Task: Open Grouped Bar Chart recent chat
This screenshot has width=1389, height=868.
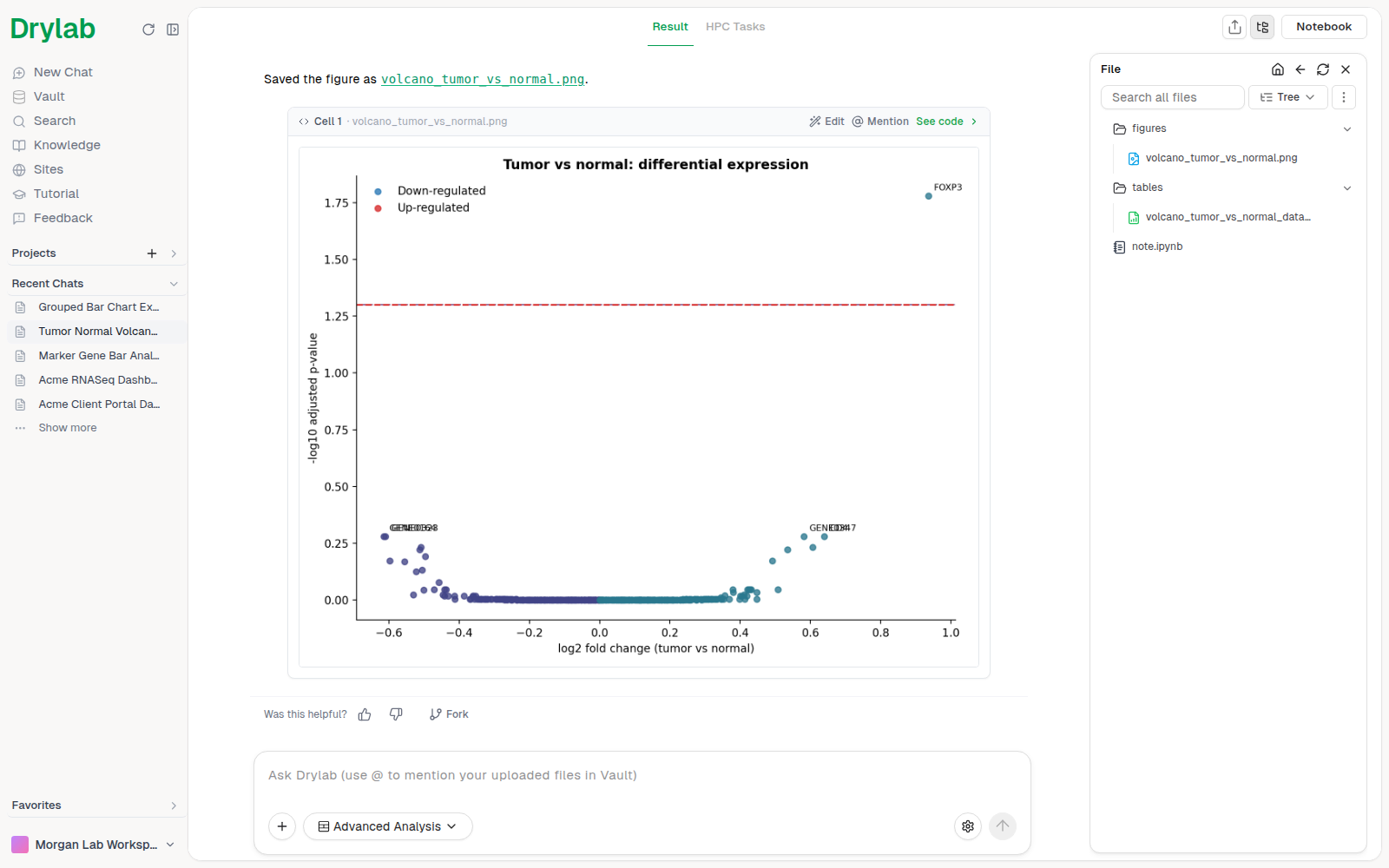Action: tap(97, 307)
